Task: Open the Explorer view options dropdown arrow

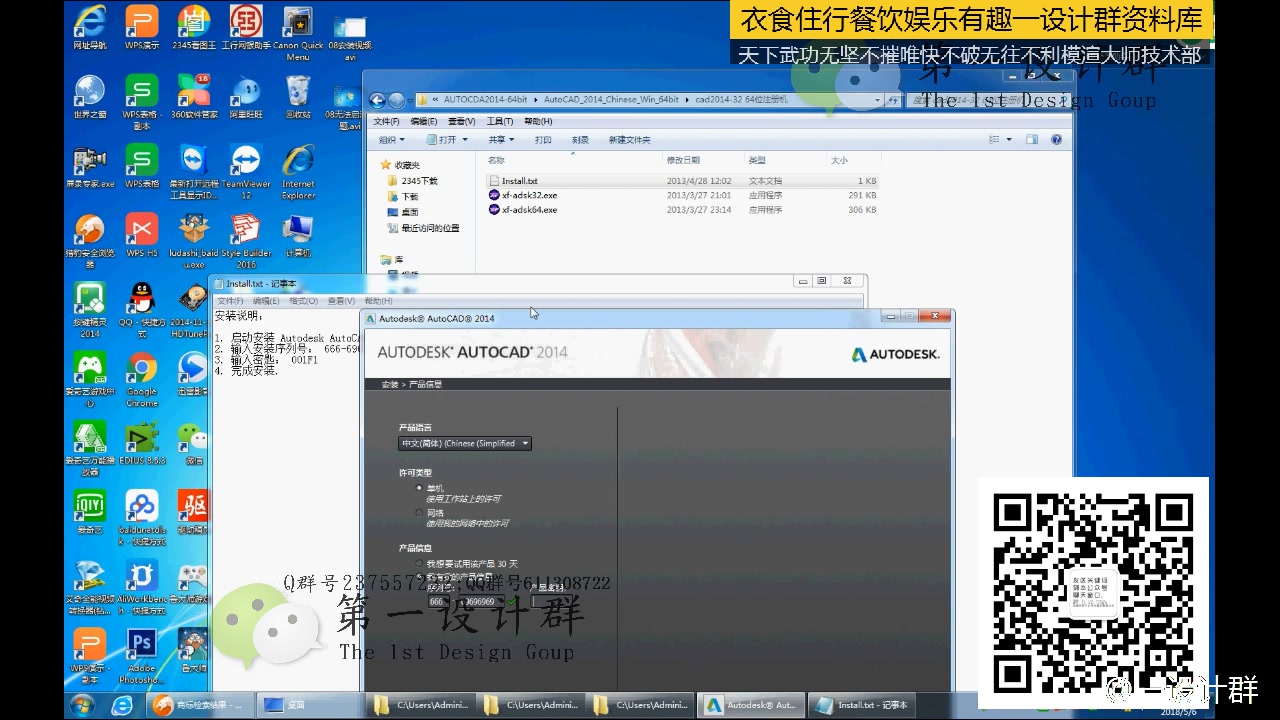Action: [1009, 140]
